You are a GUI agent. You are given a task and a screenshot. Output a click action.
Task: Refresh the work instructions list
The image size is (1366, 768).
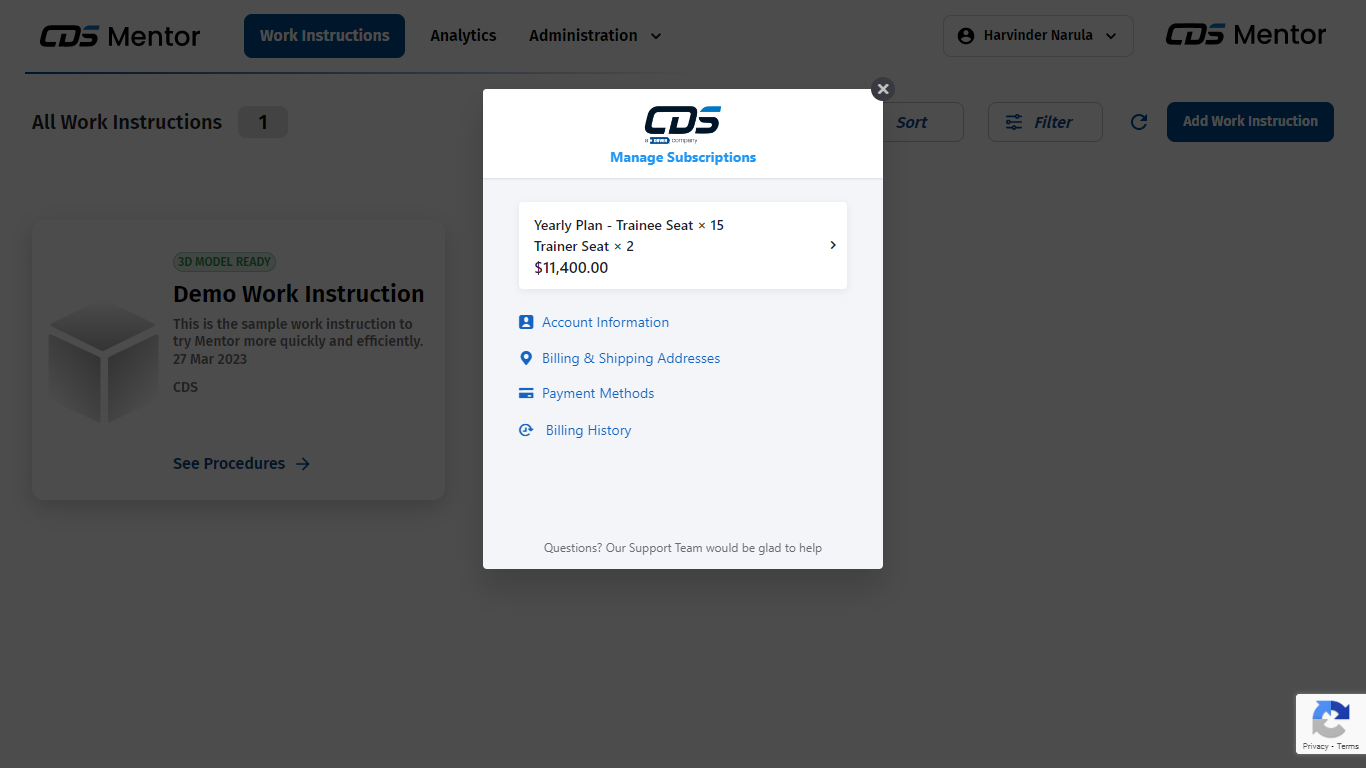1138,122
